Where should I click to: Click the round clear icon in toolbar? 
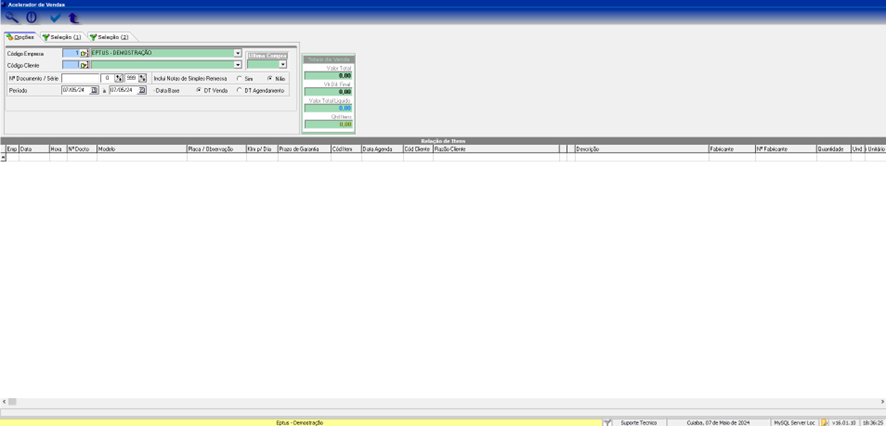tap(32, 18)
